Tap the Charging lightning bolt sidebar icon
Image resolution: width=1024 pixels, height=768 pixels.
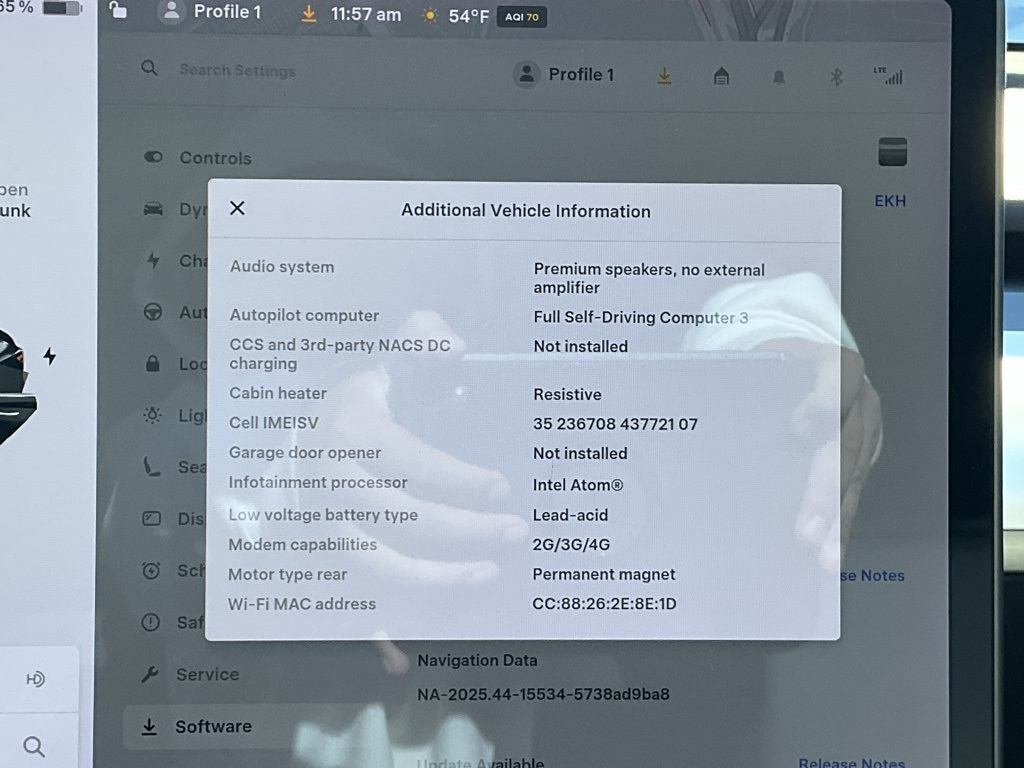tap(153, 261)
